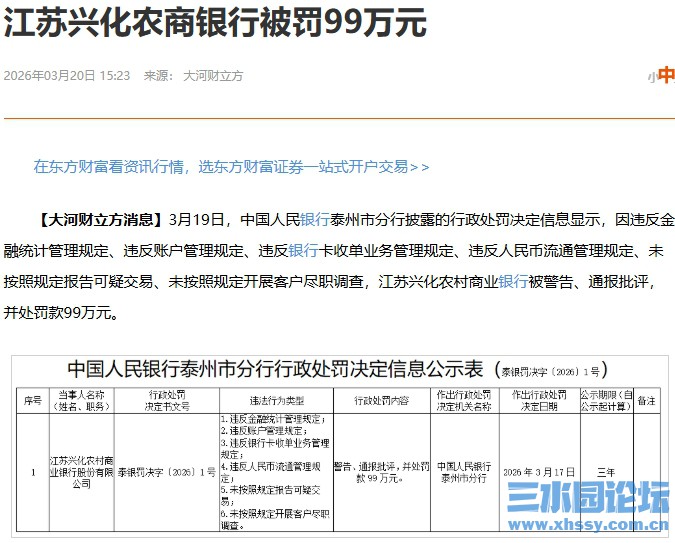Click the 作出行政处罚决定机关名称 column header
Image resolution: width=675 pixels, height=543 pixels.
coord(464,401)
